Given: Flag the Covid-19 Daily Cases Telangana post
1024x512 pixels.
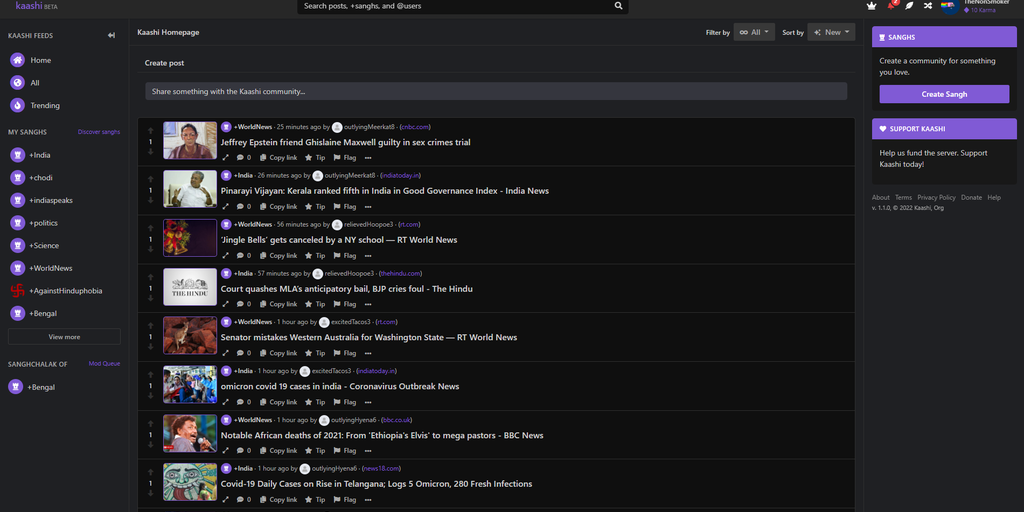Looking at the screenshot, I should coord(345,499).
